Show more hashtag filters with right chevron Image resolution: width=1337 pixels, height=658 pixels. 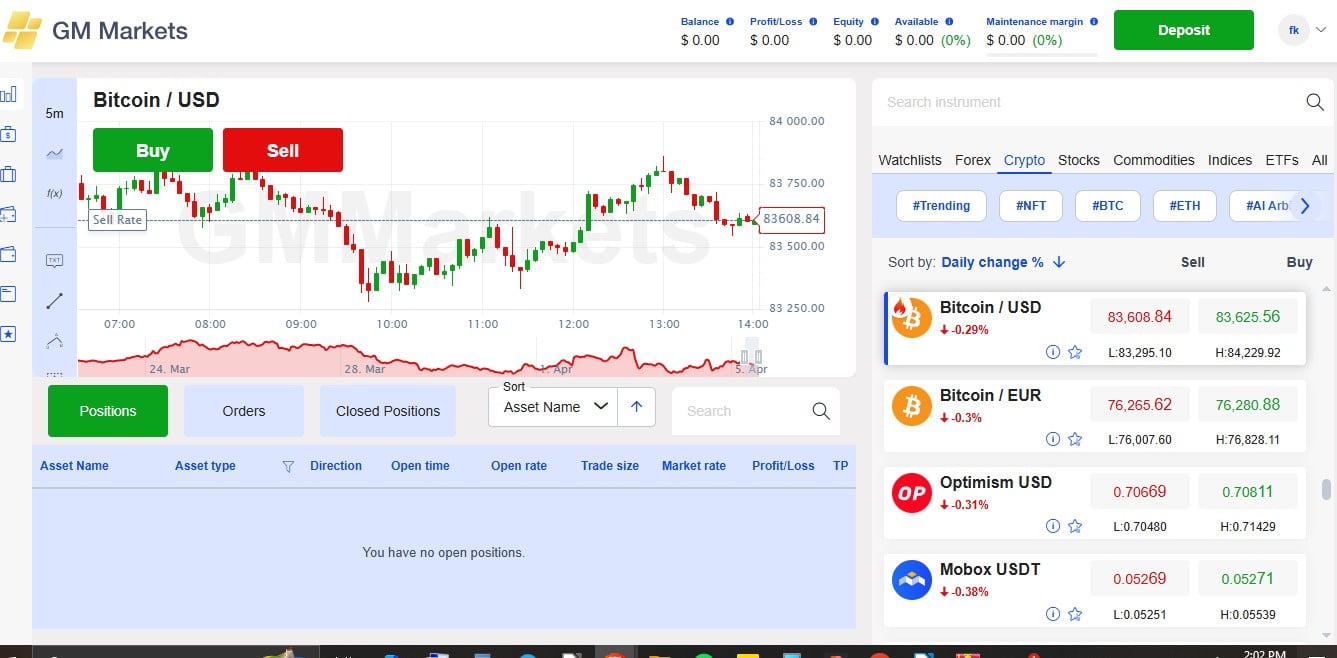pos(1304,206)
